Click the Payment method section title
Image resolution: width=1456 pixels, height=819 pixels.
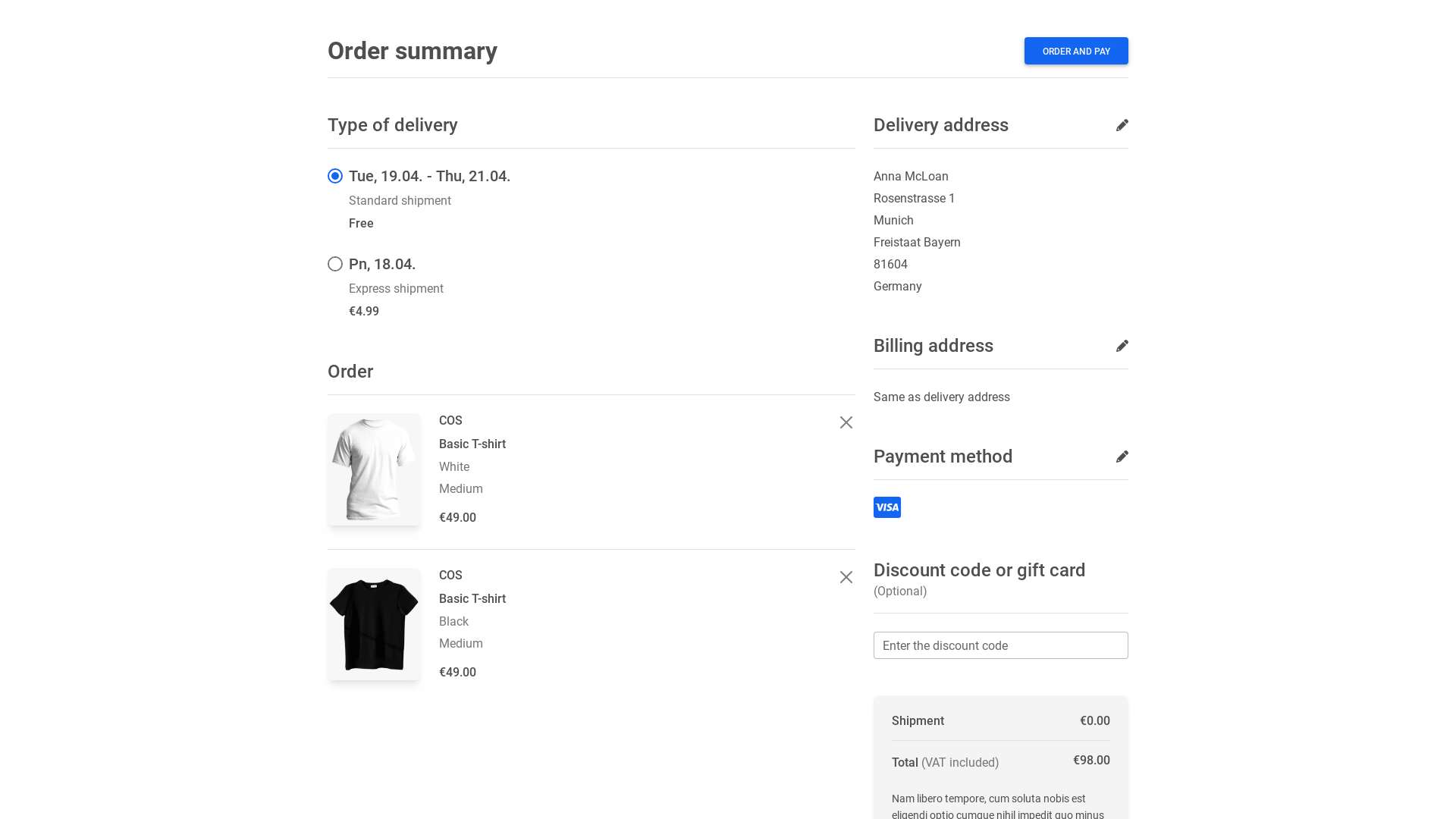pos(943,456)
